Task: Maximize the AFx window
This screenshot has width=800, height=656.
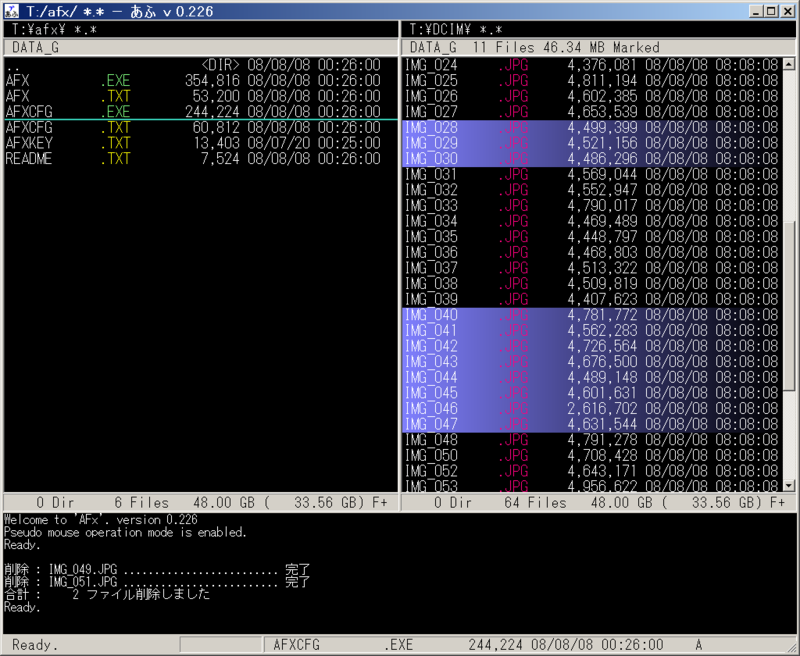Action: point(771,11)
